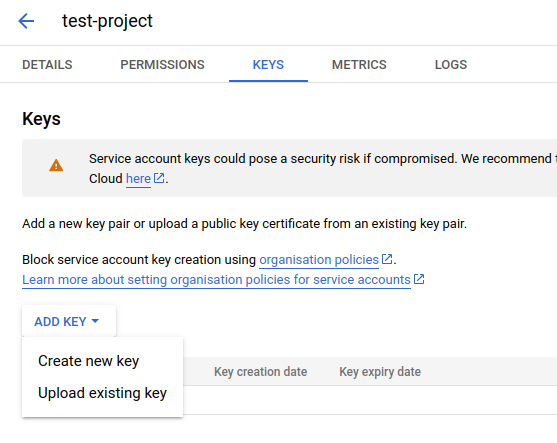
Task: Click the 'Key expiry date' column header
Action: 380,372
